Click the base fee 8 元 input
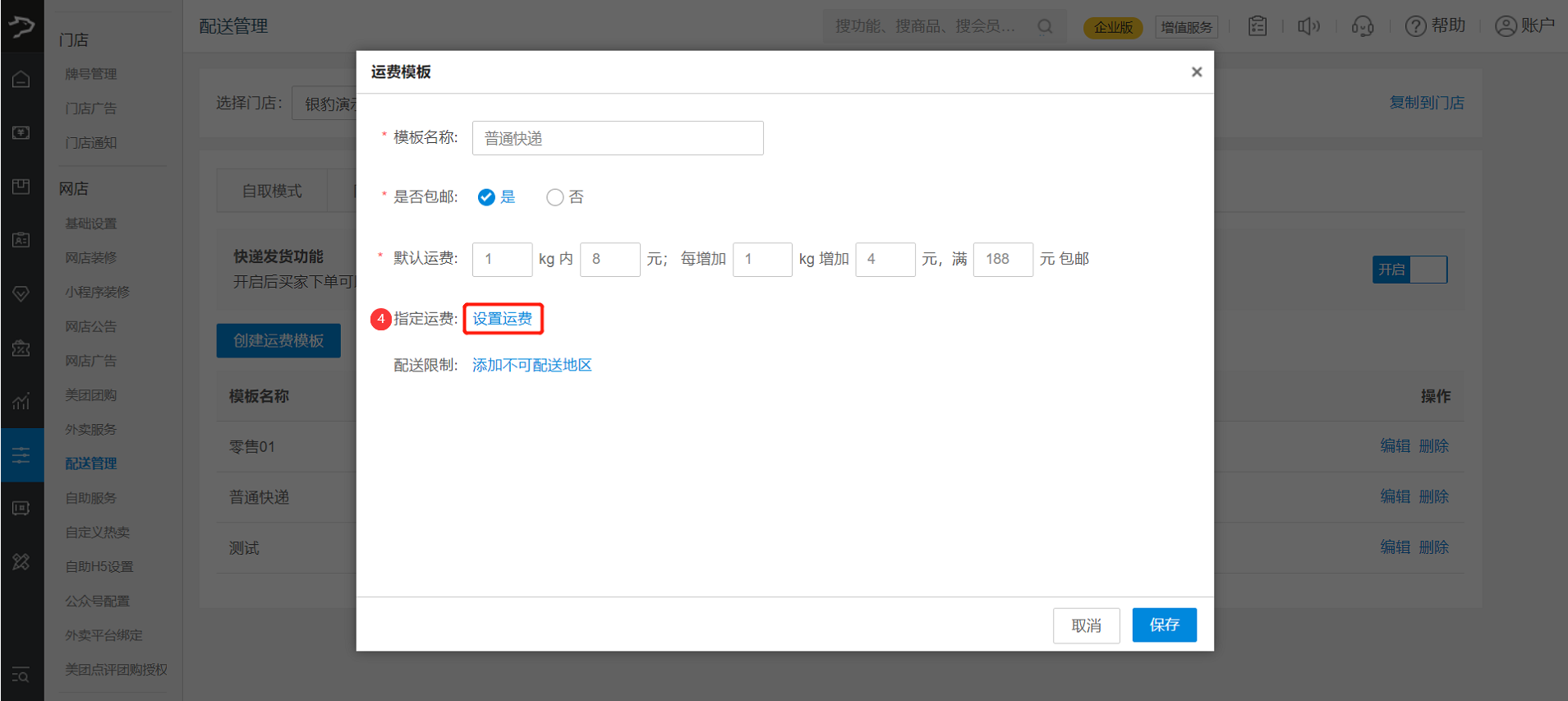This screenshot has width=1568, height=701. (610, 260)
